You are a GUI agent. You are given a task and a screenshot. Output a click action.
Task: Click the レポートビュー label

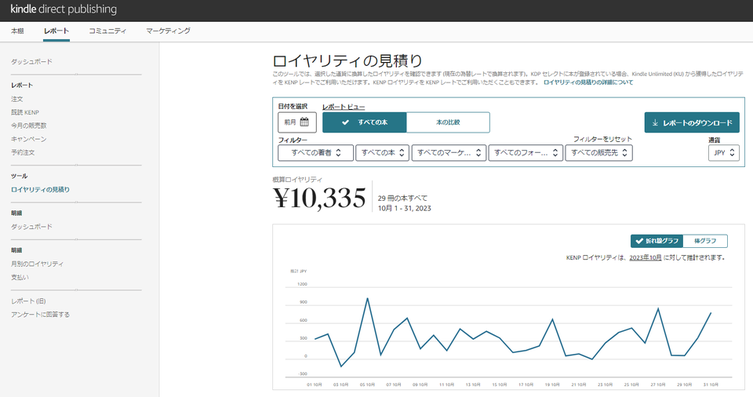(343, 107)
